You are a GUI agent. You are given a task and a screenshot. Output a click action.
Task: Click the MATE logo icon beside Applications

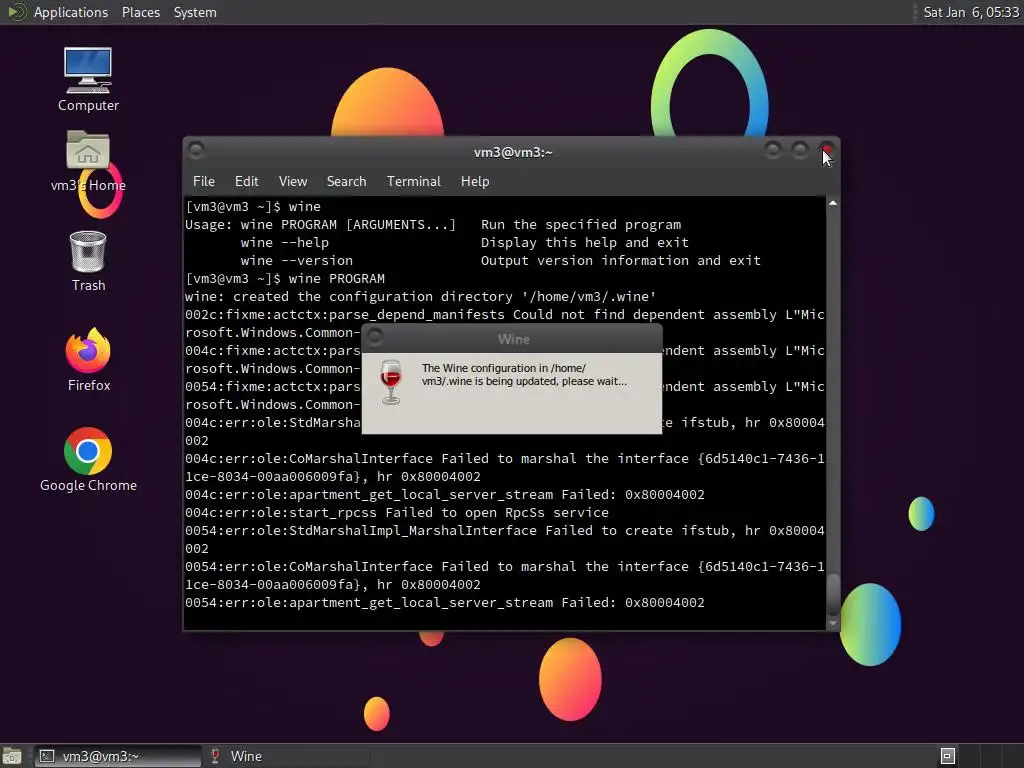[16, 12]
